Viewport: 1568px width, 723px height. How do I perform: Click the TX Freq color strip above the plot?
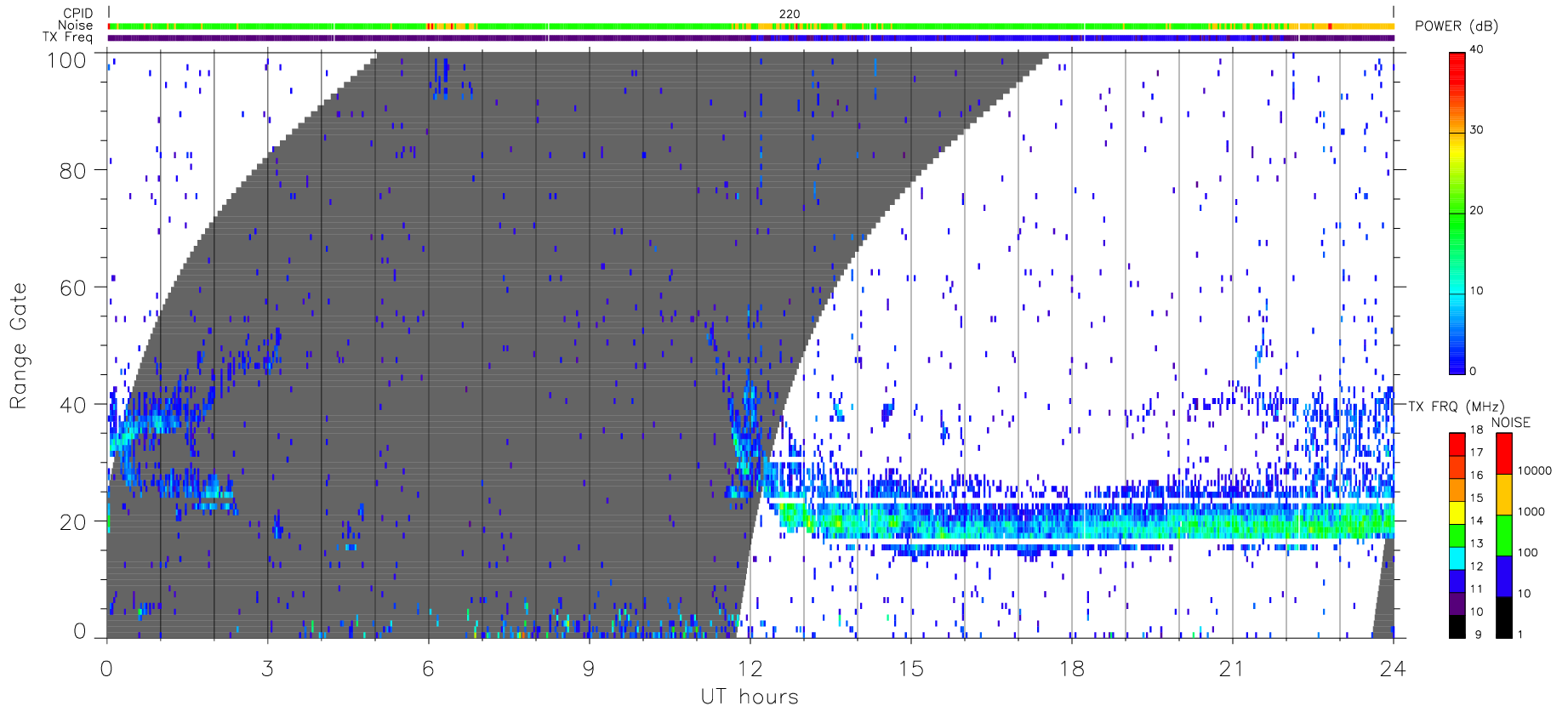(x=750, y=37)
